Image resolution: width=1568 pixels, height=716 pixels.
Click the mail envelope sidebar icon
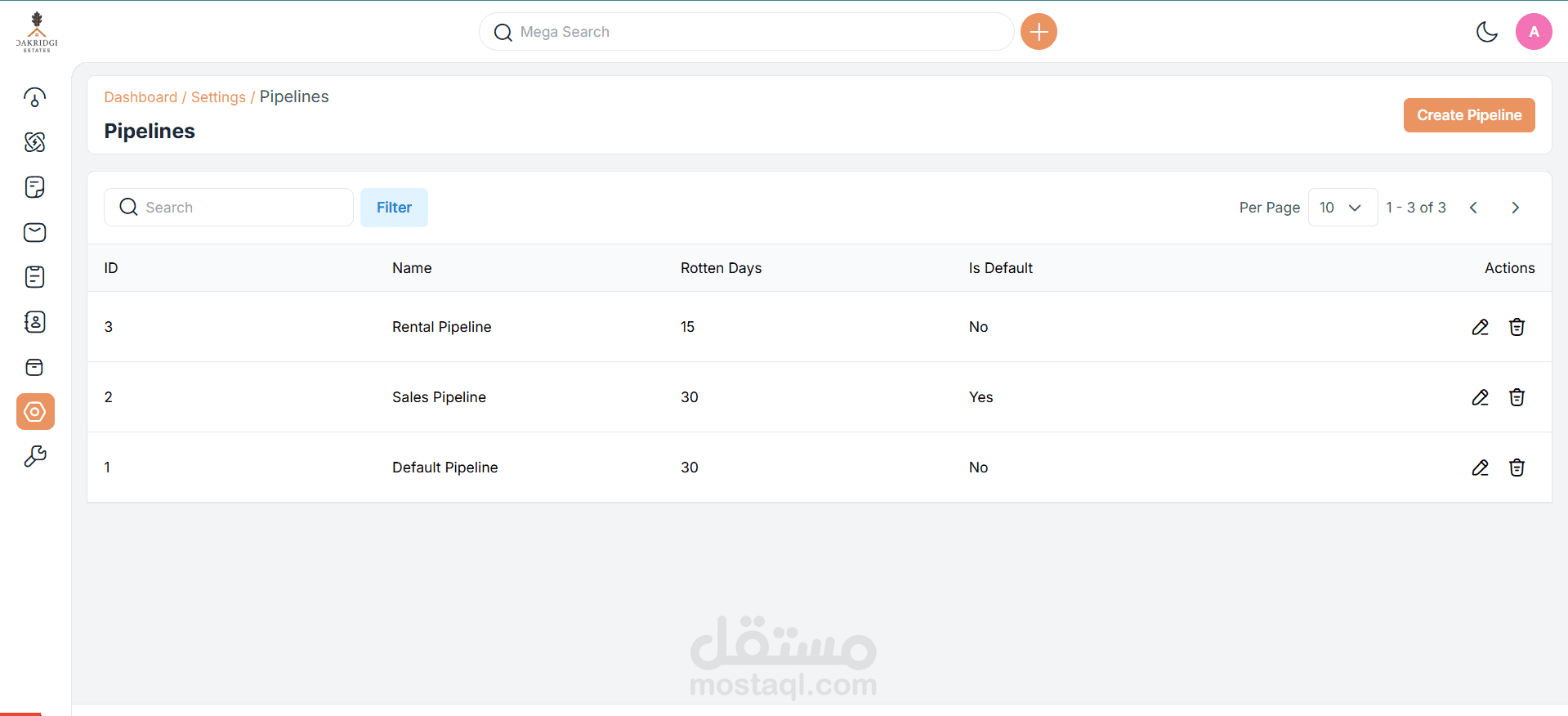pyautogui.click(x=34, y=233)
